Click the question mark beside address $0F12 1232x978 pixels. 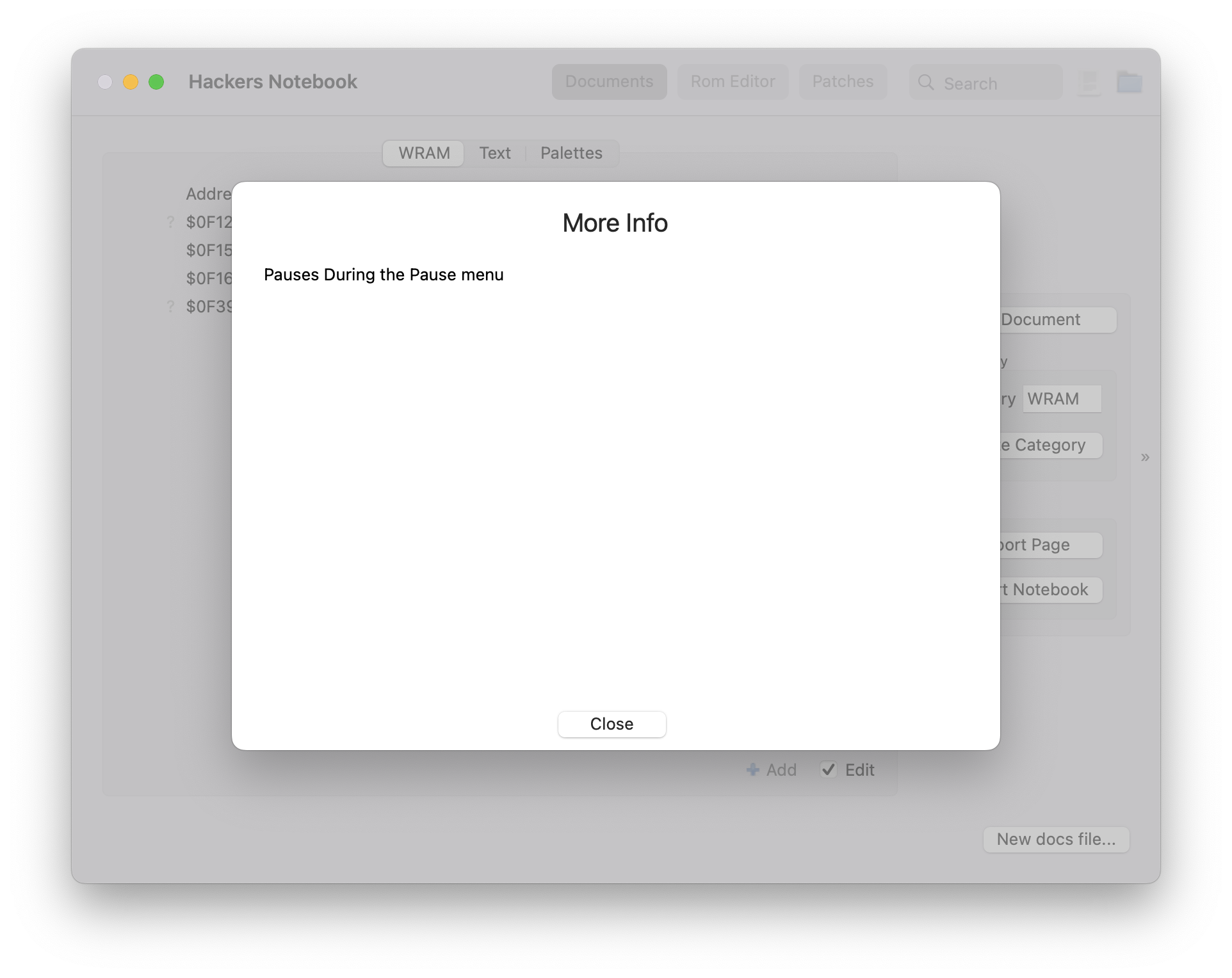[170, 222]
